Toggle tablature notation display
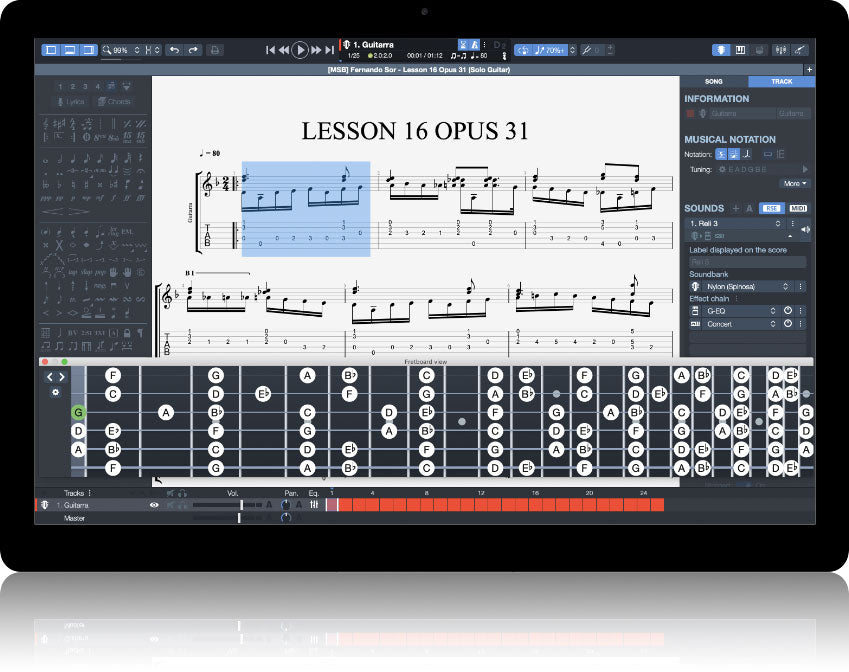Image resolution: width=849 pixels, height=672 pixels. [734, 154]
